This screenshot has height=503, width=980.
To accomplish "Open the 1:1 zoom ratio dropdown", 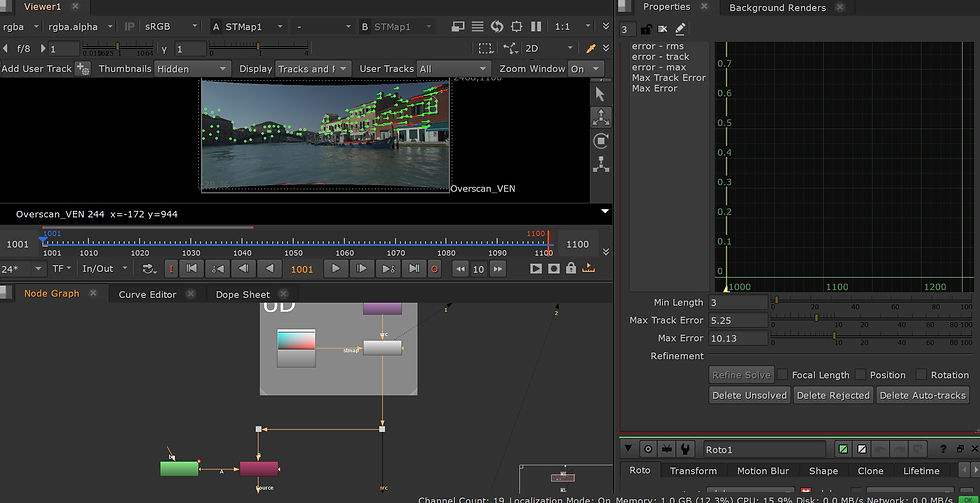I will click(572, 27).
